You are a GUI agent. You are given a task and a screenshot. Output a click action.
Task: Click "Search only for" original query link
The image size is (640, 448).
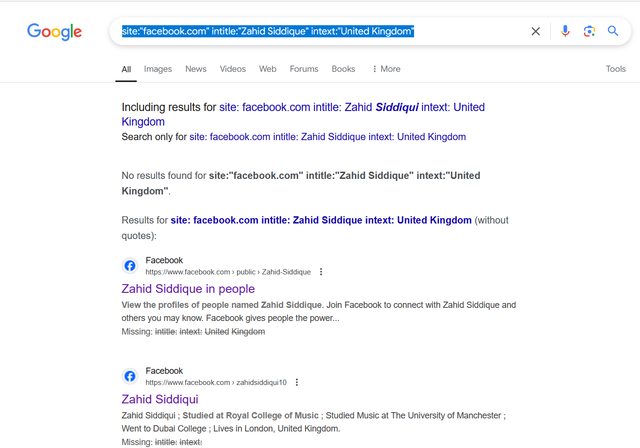tap(327, 137)
